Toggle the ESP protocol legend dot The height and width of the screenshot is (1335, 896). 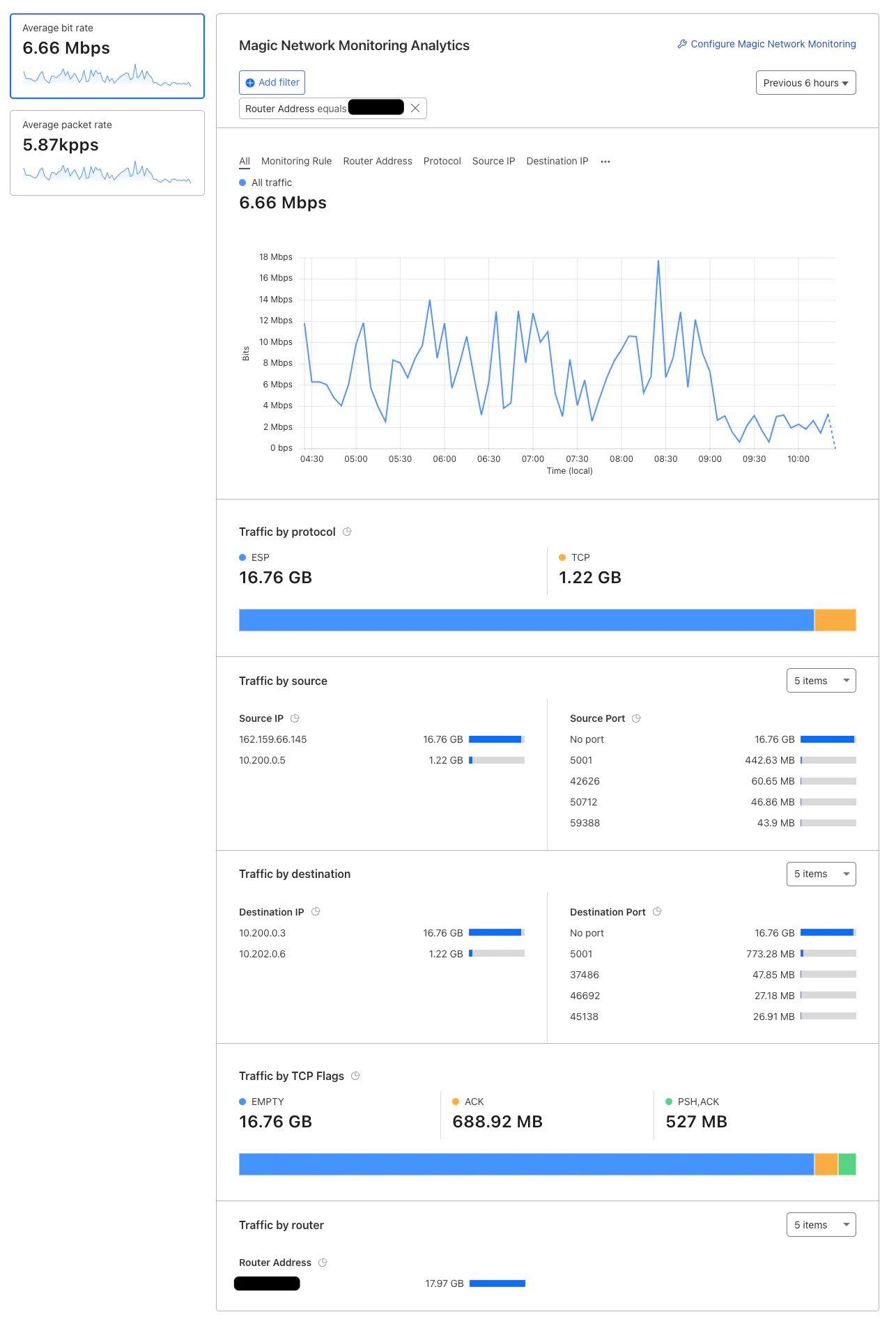click(x=242, y=557)
